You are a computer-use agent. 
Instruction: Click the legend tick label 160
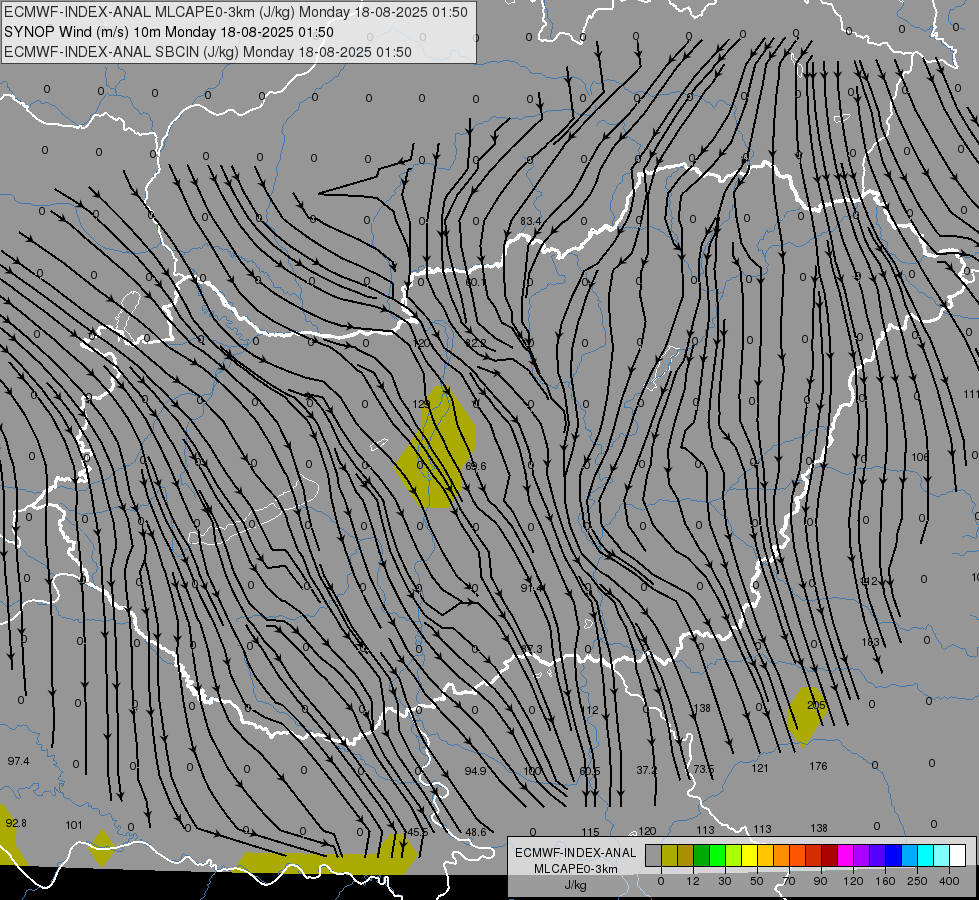885,881
